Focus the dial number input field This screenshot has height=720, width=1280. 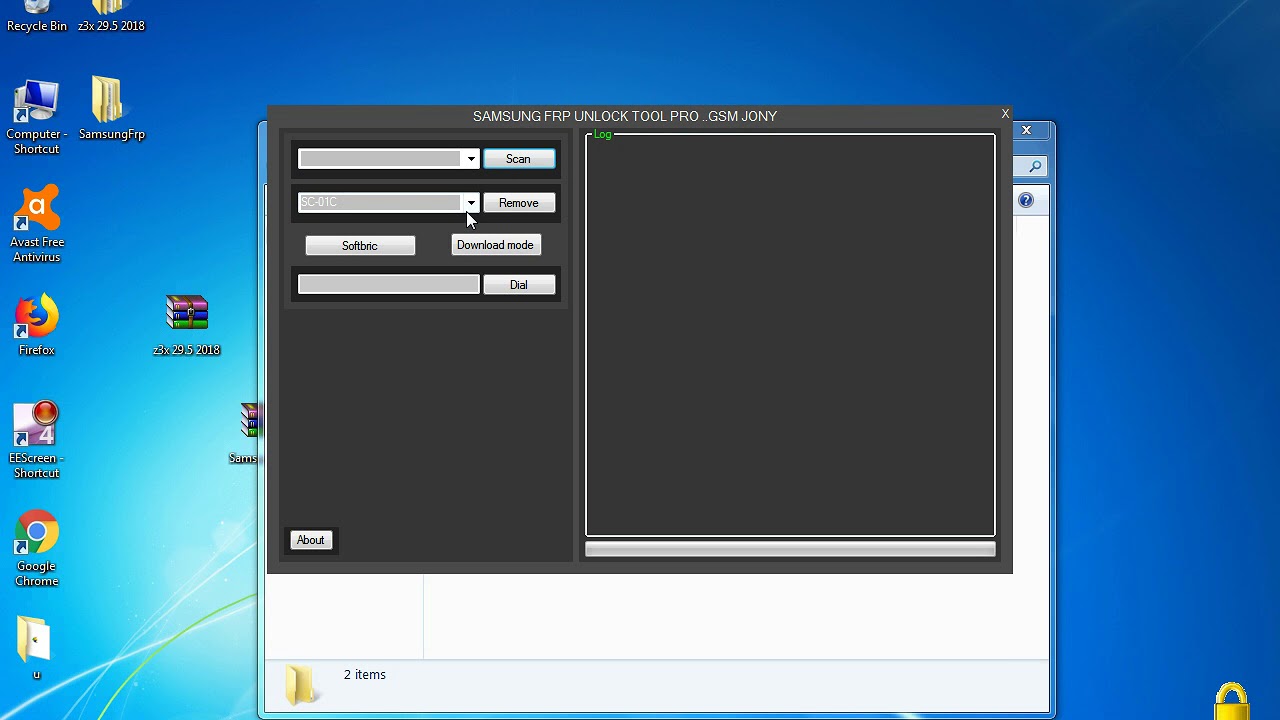389,285
